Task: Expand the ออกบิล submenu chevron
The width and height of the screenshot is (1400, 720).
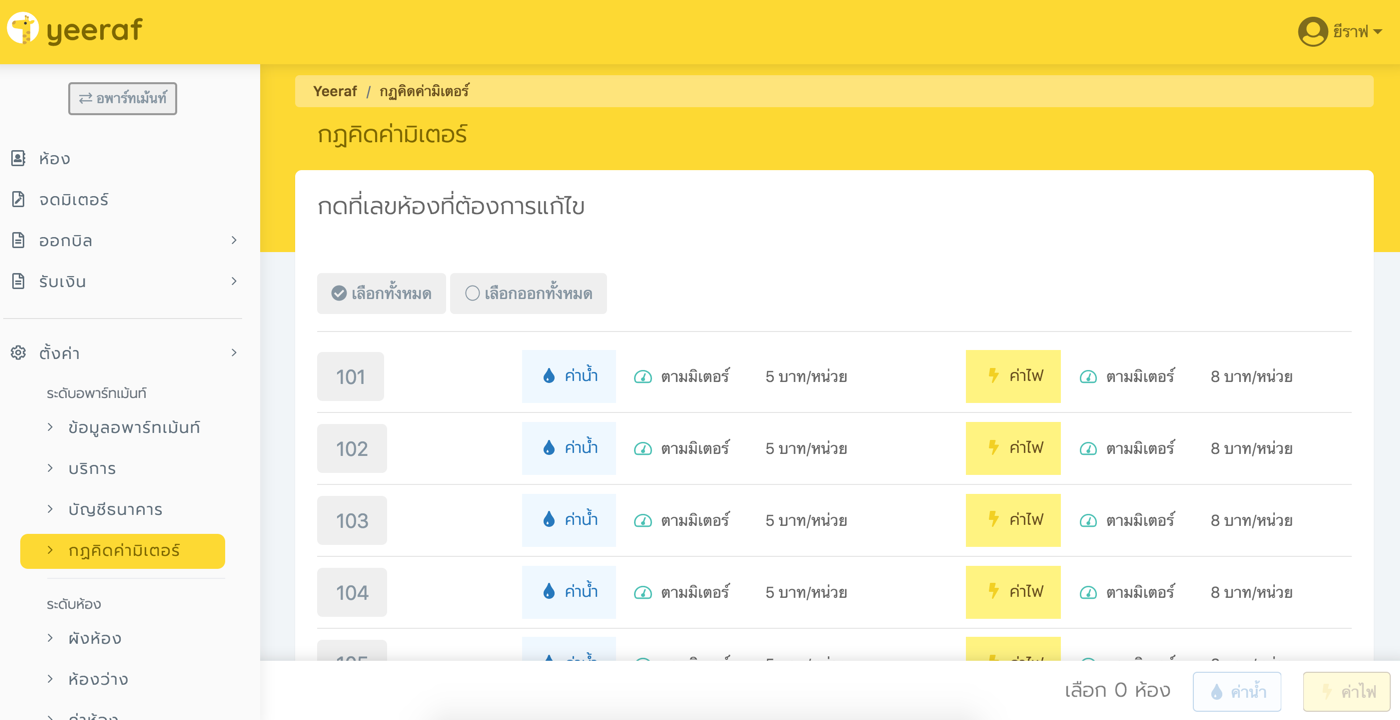Action: [234, 240]
